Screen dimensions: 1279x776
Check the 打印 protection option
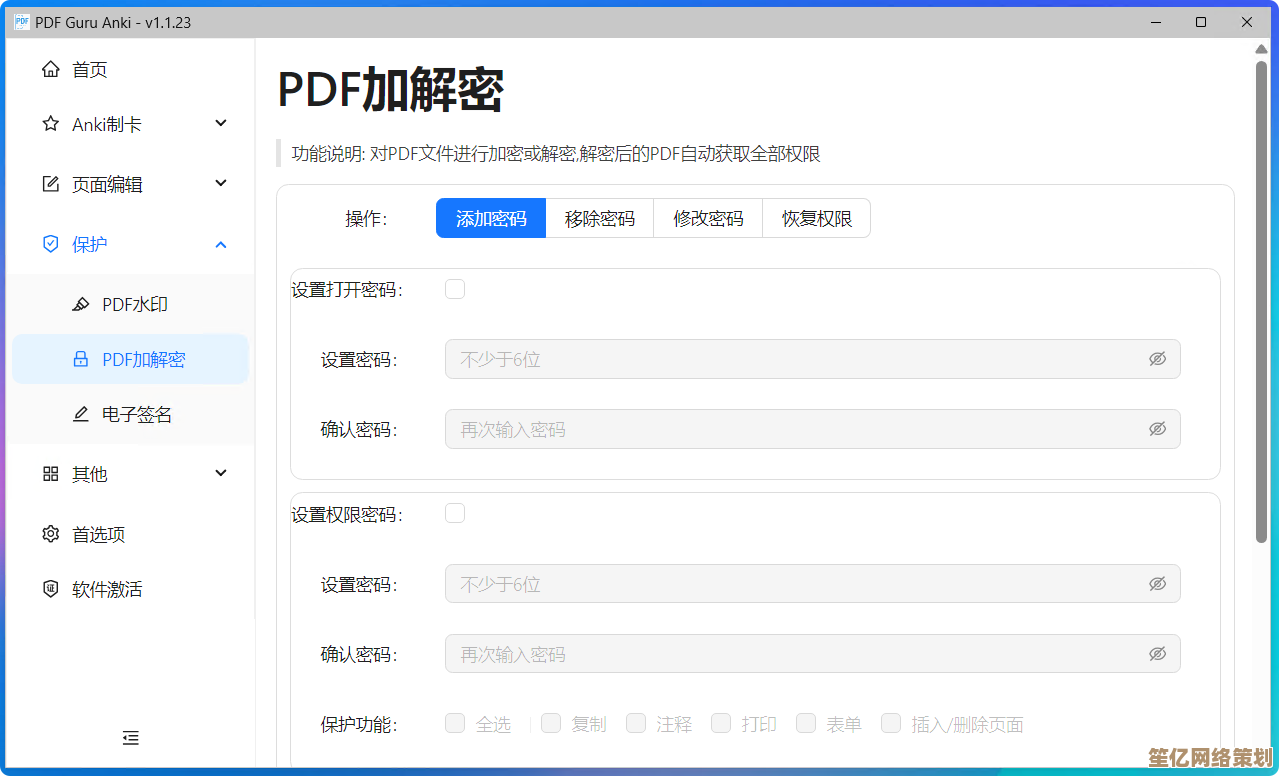(x=721, y=723)
